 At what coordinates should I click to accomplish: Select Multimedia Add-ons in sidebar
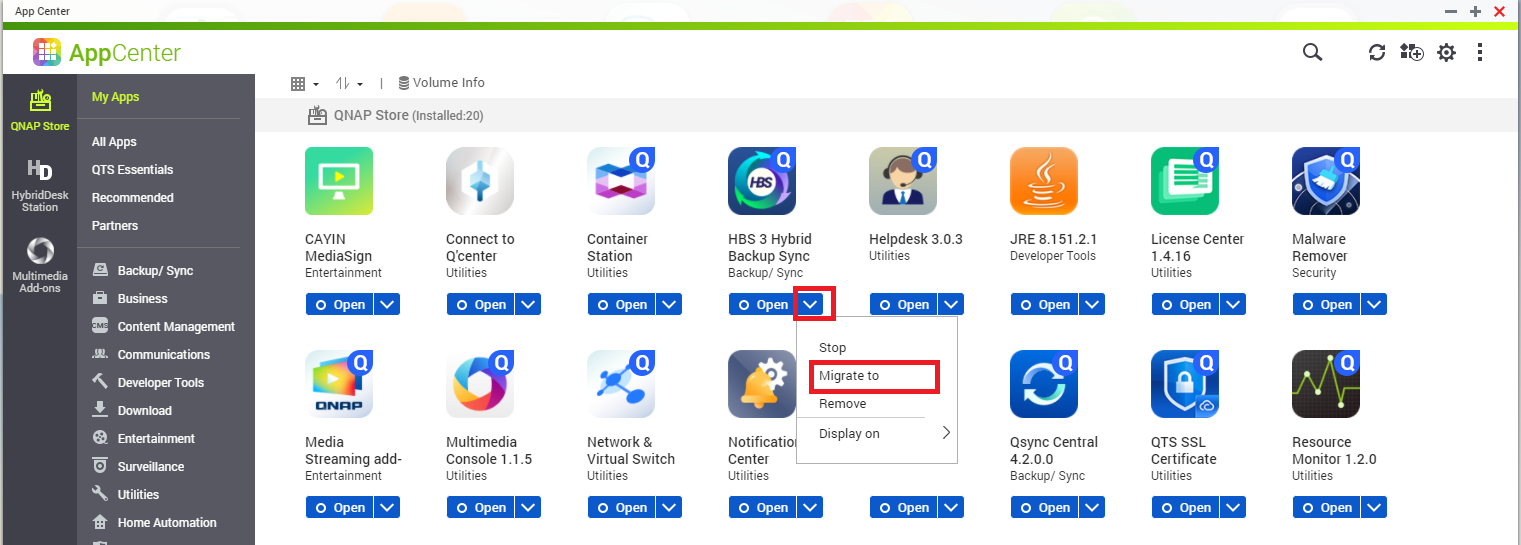coord(40,266)
